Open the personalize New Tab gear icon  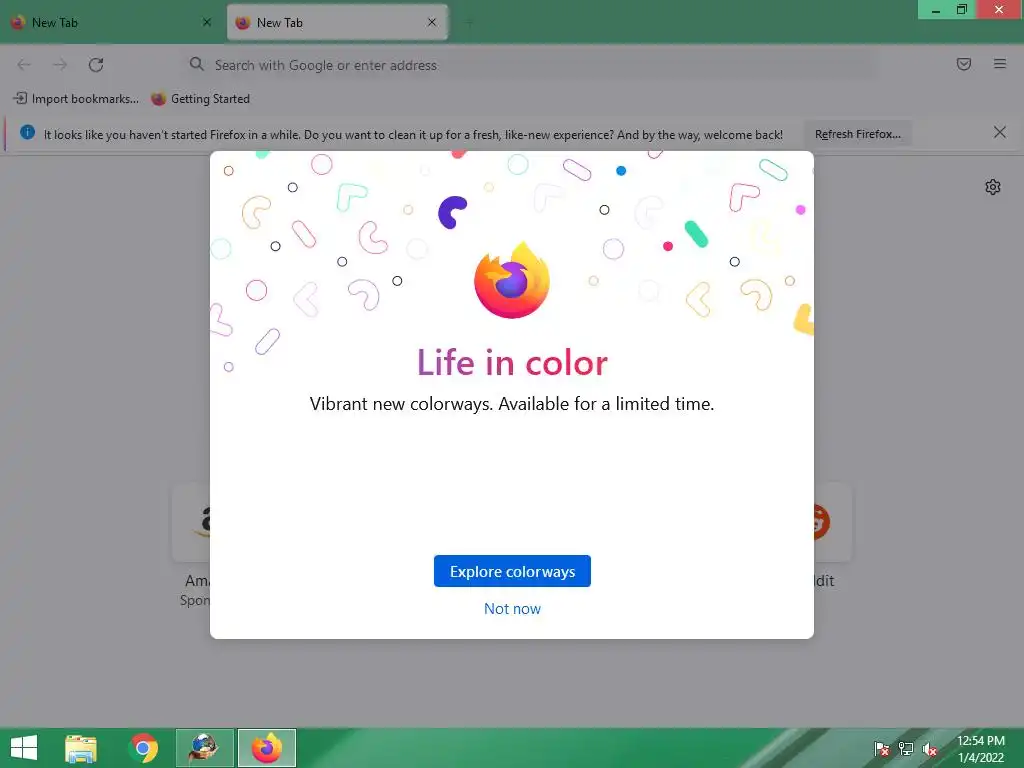coord(993,187)
